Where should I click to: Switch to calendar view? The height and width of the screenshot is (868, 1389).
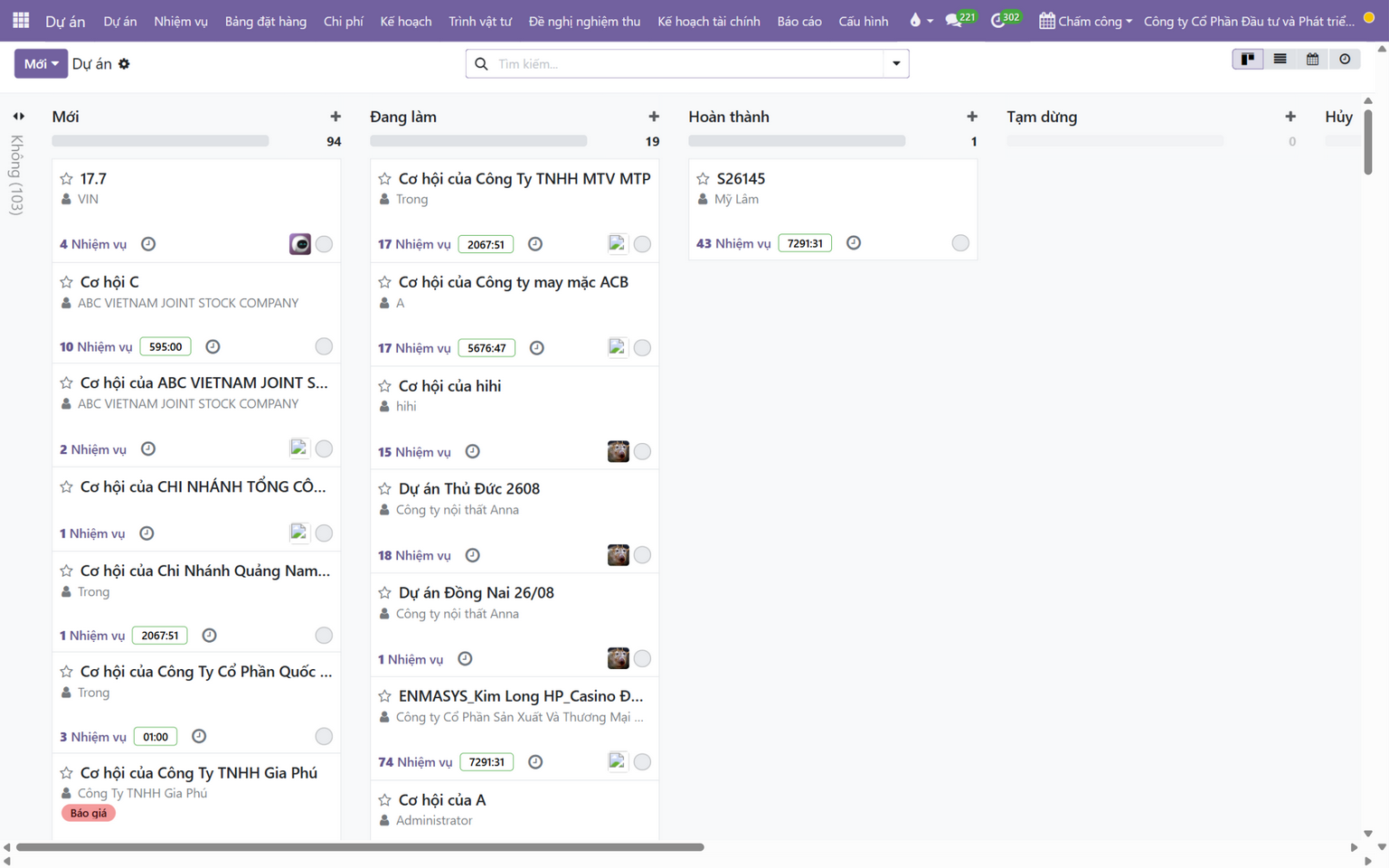[1313, 60]
